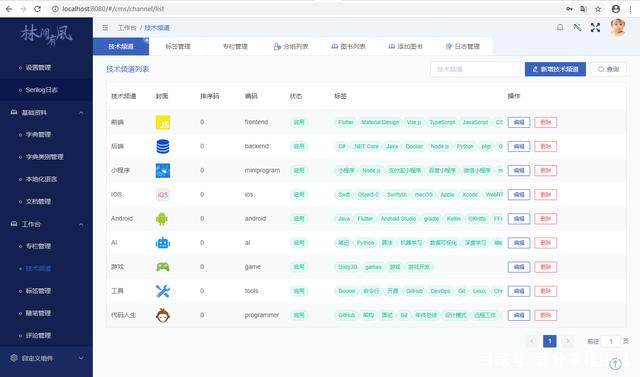
Task: Switch to the 专栏管理 tab
Action: coord(235,47)
